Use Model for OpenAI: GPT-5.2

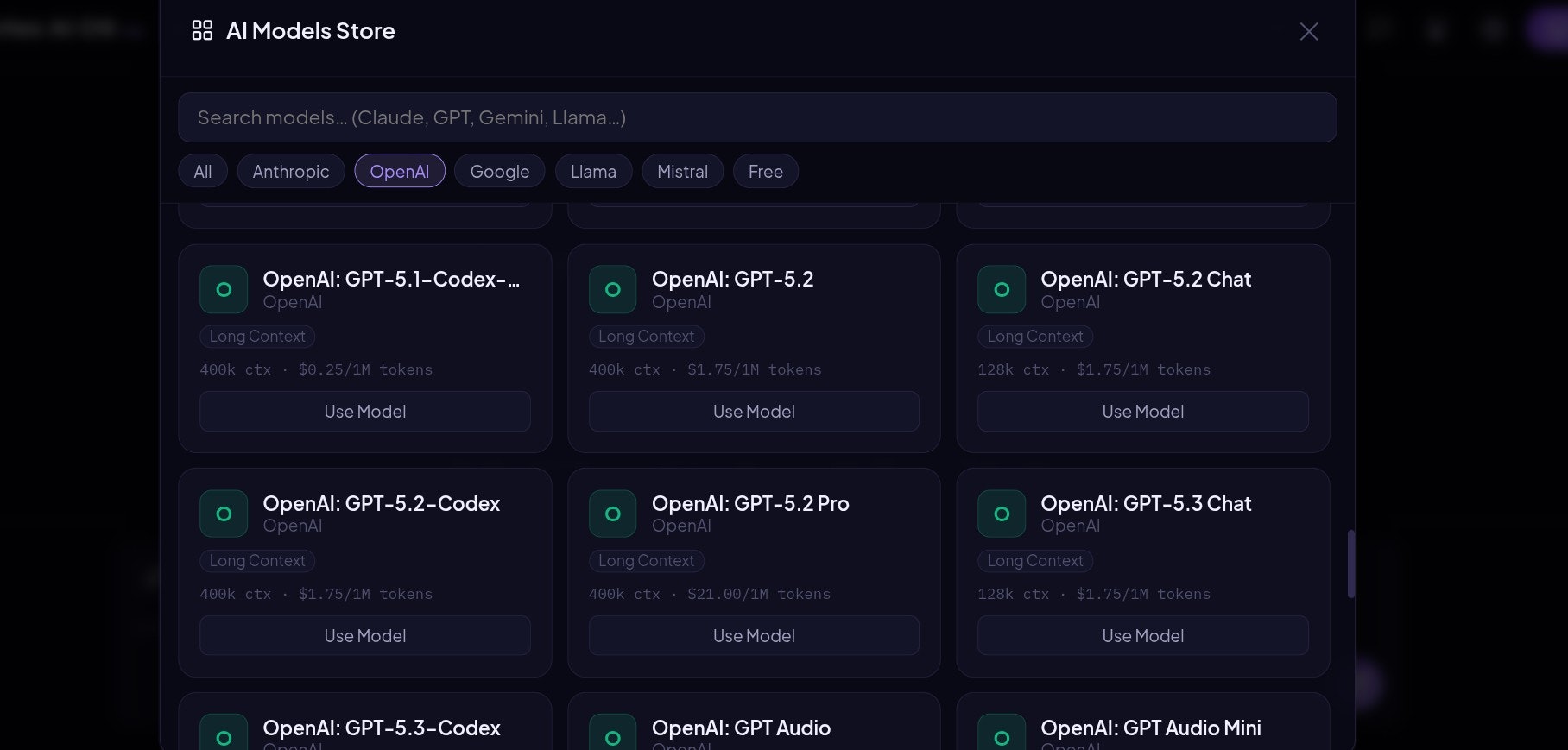coord(754,412)
